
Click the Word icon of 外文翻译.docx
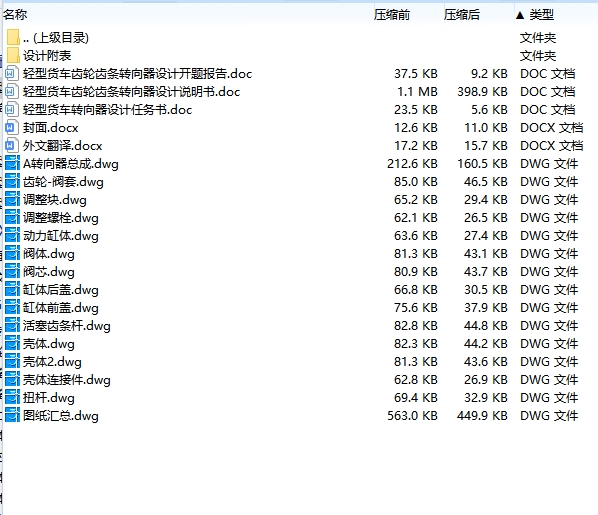click(x=11, y=145)
